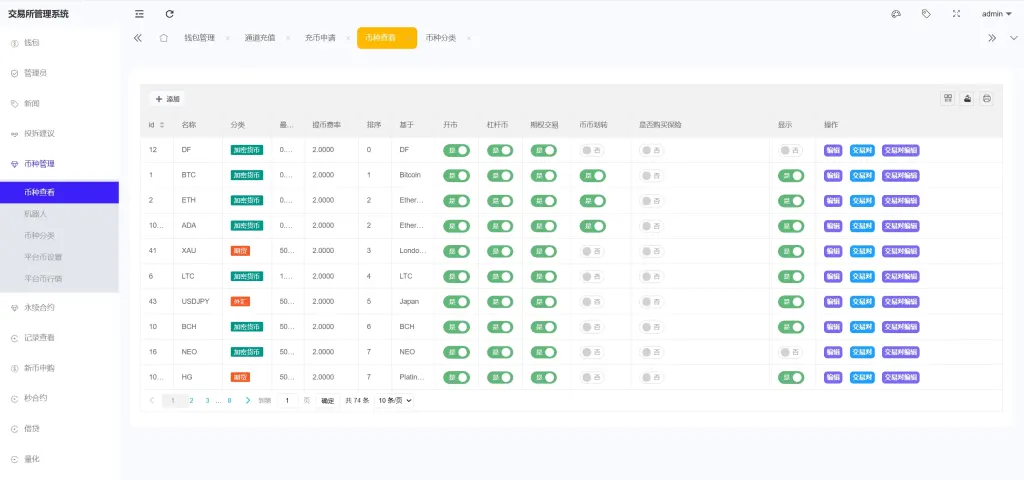
Task: Select 平台币设置 in the sidebar submenu
Action: tap(59, 257)
